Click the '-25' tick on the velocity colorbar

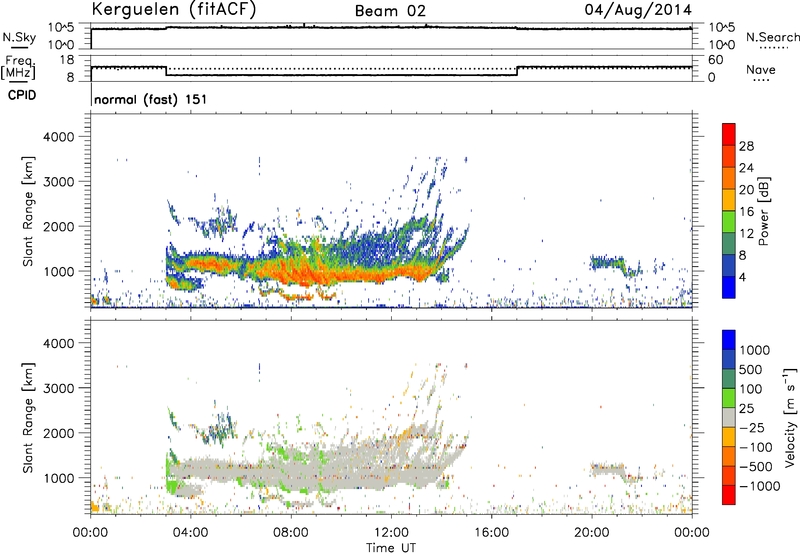(x=752, y=428)
